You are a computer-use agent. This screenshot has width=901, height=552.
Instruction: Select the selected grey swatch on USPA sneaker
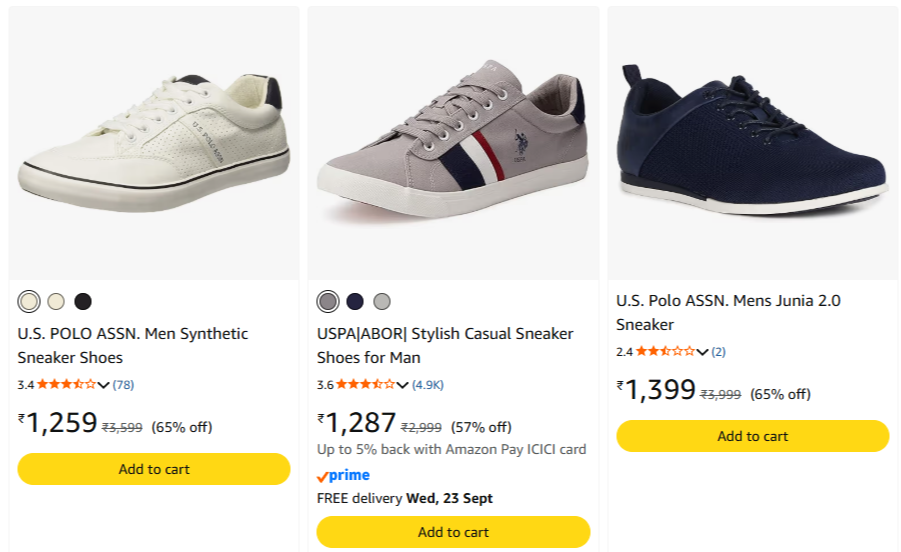coord(328,302)
